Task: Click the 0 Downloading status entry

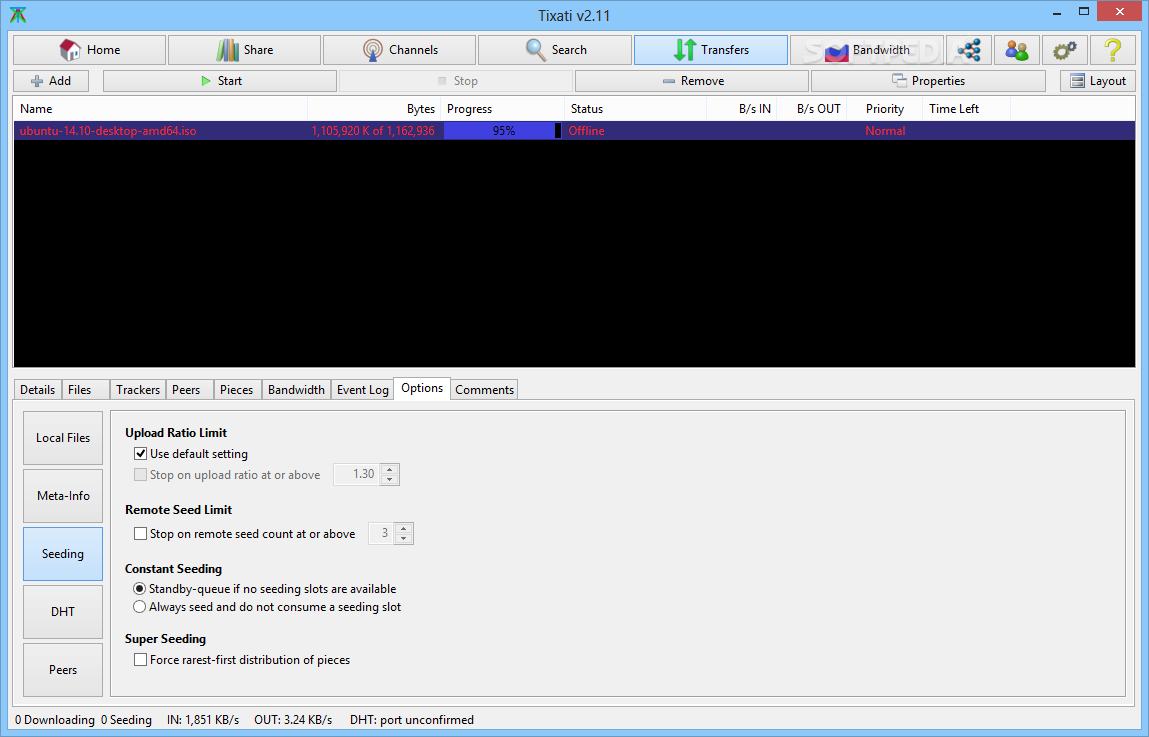Action: pyautogui.click(x=55, y=719)
